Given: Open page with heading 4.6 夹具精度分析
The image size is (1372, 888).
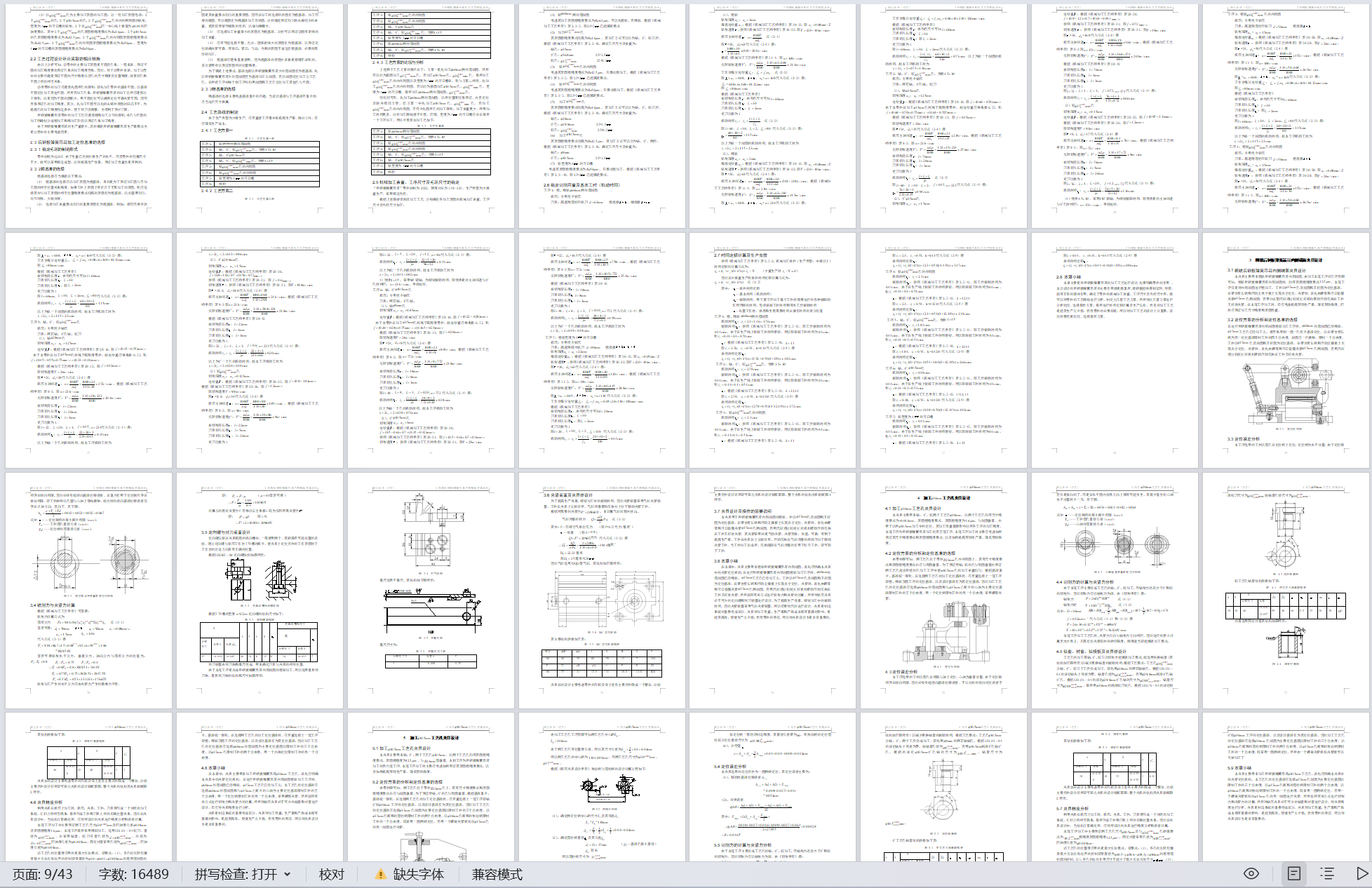Looking at the screenshot, I should click(x=88, y=787).
